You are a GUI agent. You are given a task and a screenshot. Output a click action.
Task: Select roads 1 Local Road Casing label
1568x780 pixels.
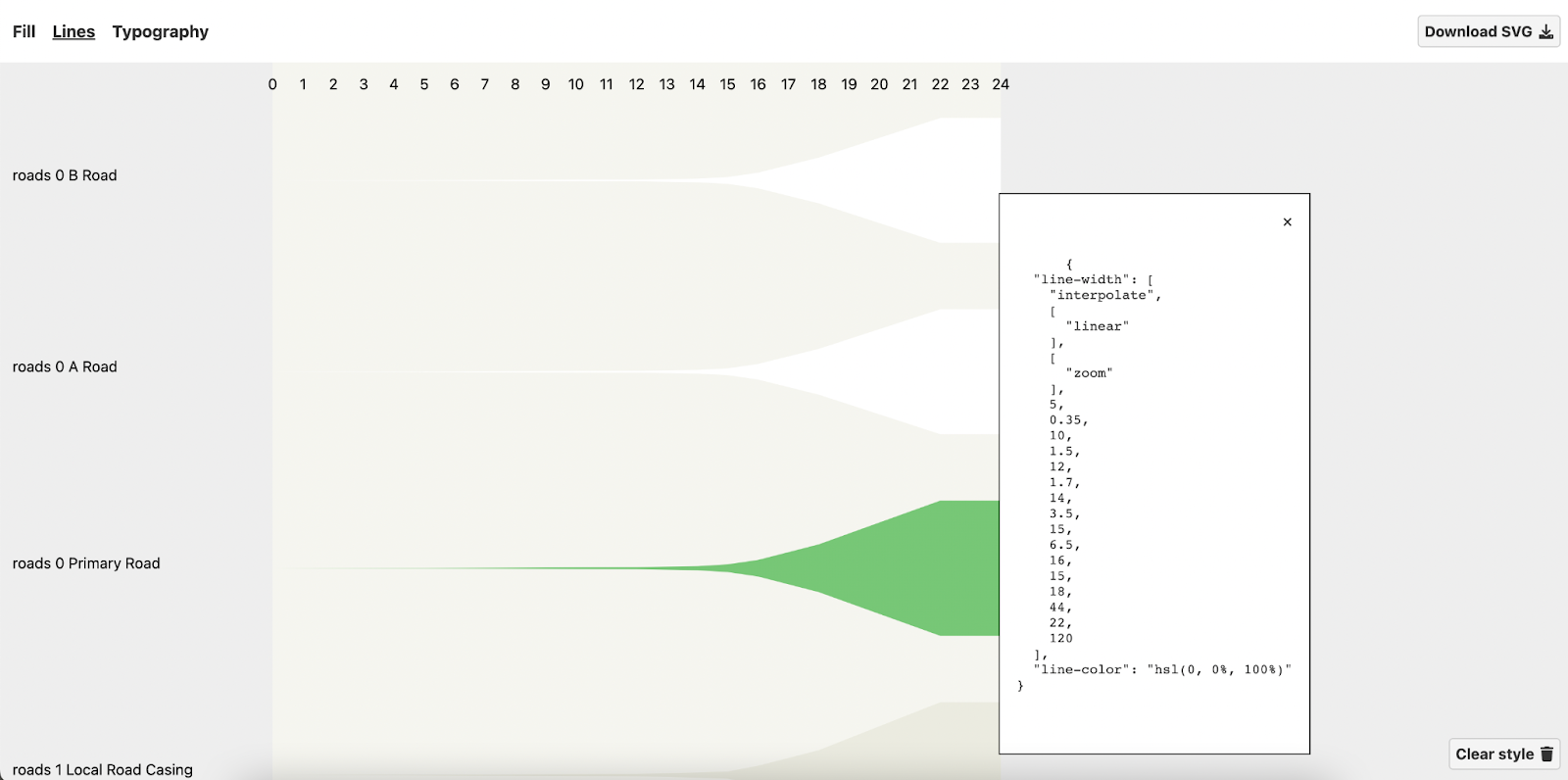[x=103, y=770]
